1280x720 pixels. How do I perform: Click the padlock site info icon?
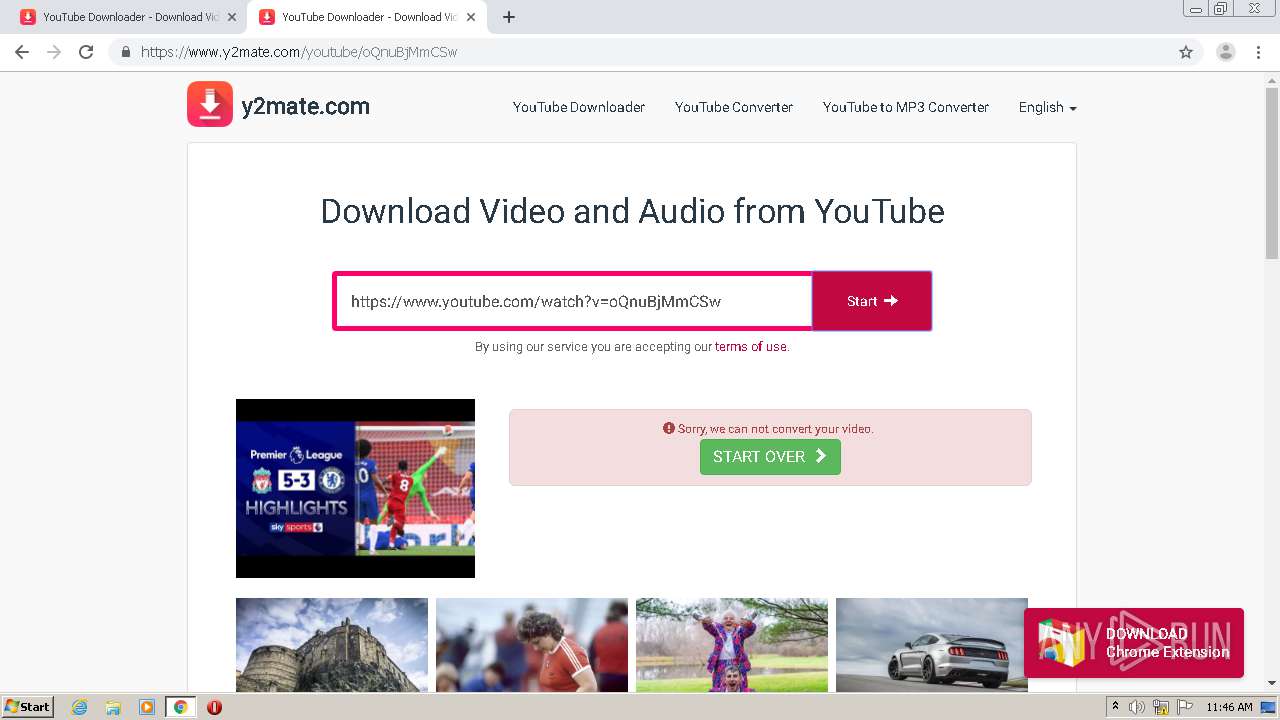click(x=126, y=52)
